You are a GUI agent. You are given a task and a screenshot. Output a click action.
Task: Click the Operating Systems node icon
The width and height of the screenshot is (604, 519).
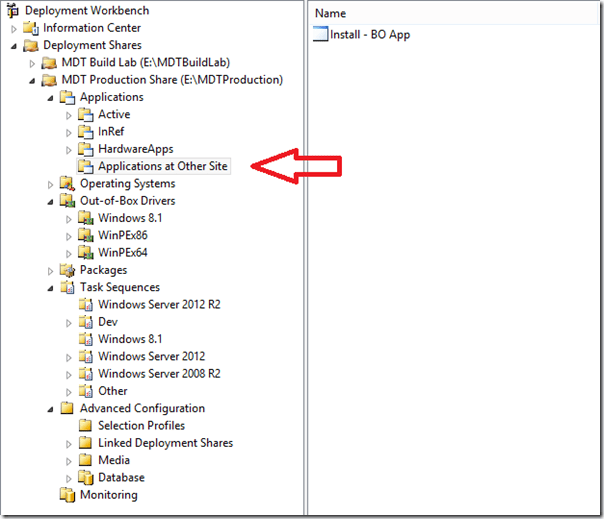tap(67, 184)
